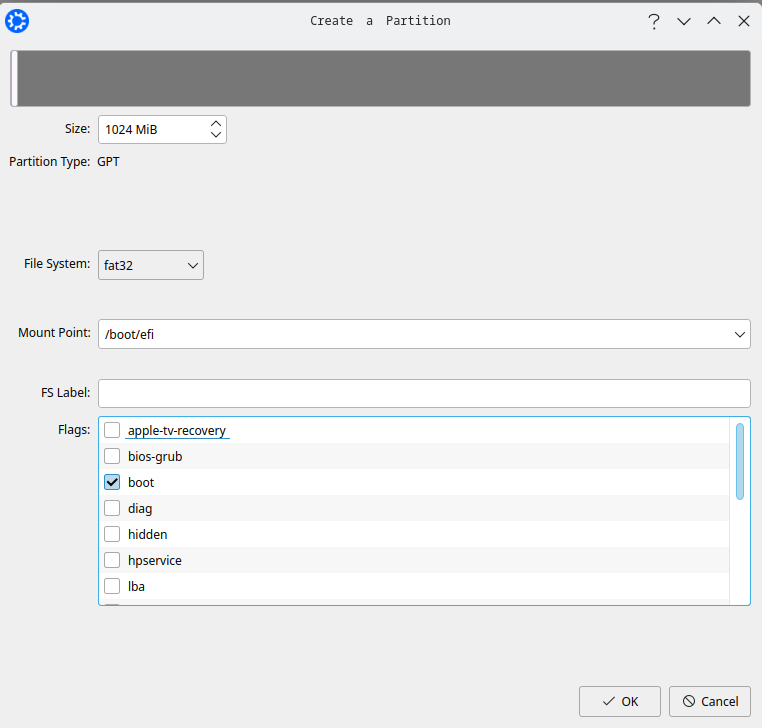Confirm the partition with OK button

click(620, 701)
